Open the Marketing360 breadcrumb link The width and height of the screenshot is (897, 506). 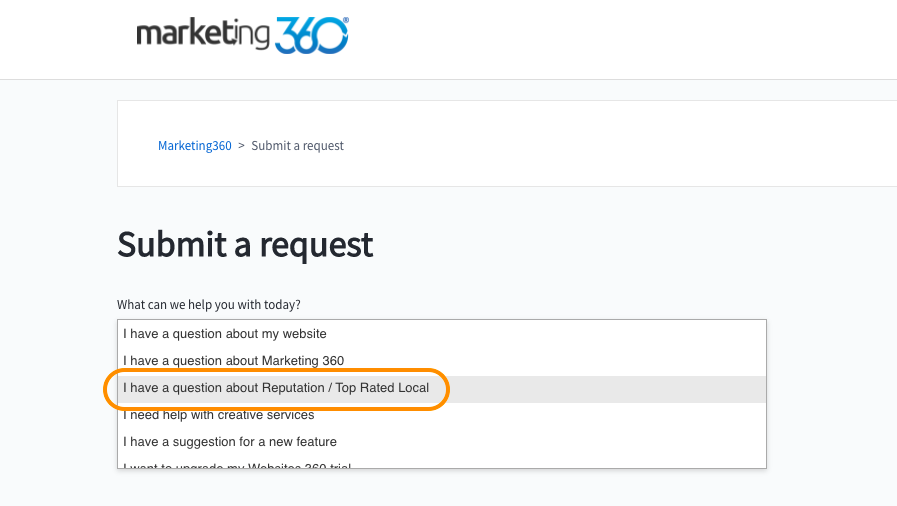pyautogui.click(x=195, y=146)
